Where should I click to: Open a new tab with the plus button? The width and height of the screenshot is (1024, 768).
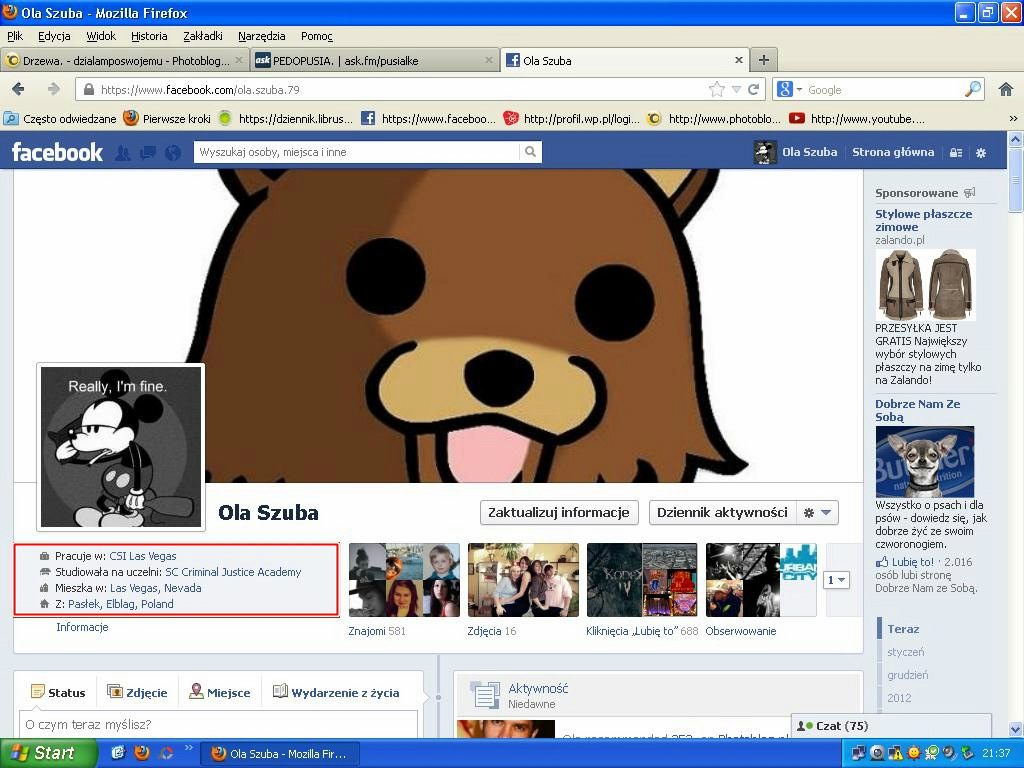[x=763, y=60]
